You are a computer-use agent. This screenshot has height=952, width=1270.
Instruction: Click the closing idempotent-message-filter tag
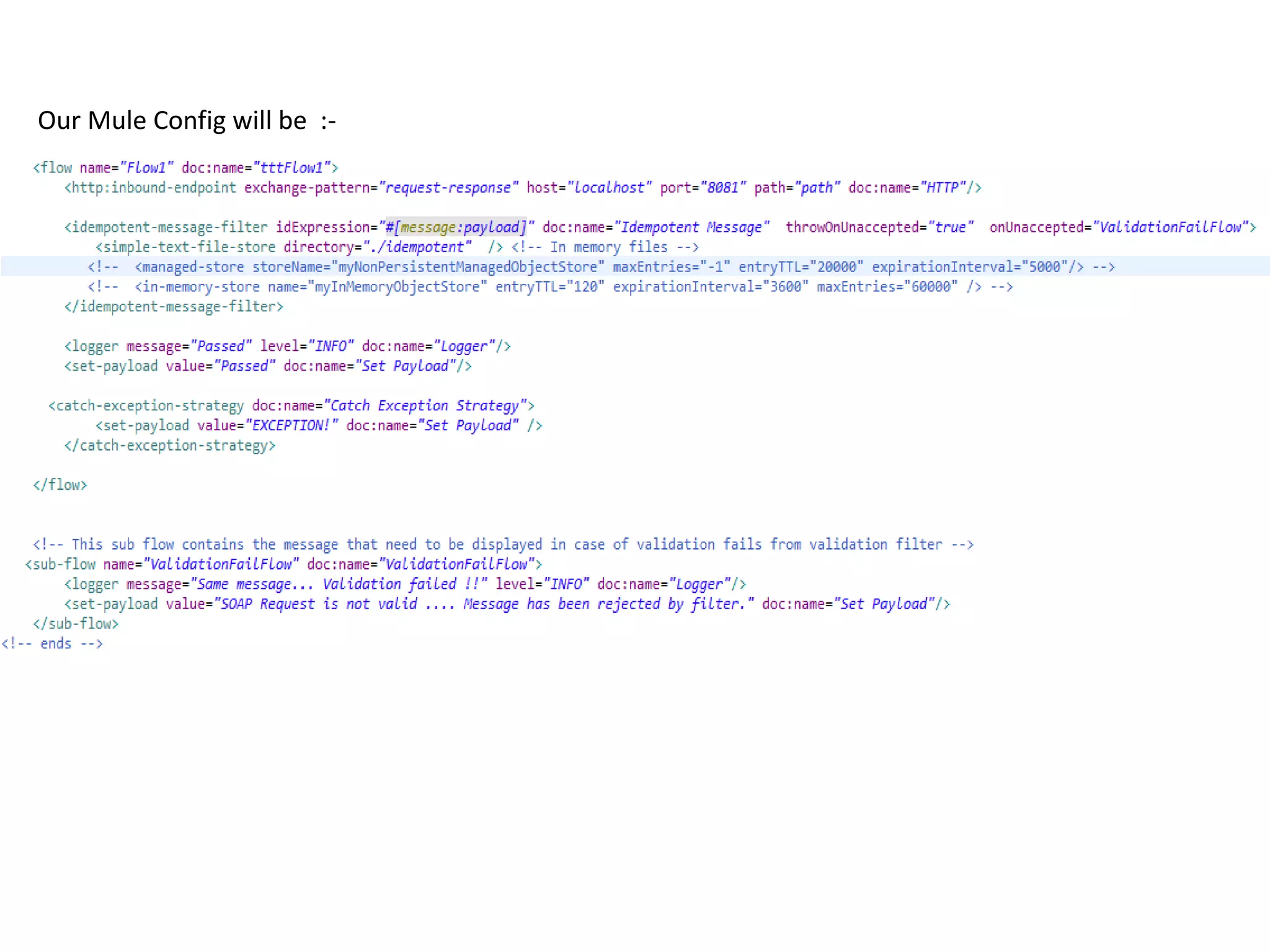tap(174, 306)
